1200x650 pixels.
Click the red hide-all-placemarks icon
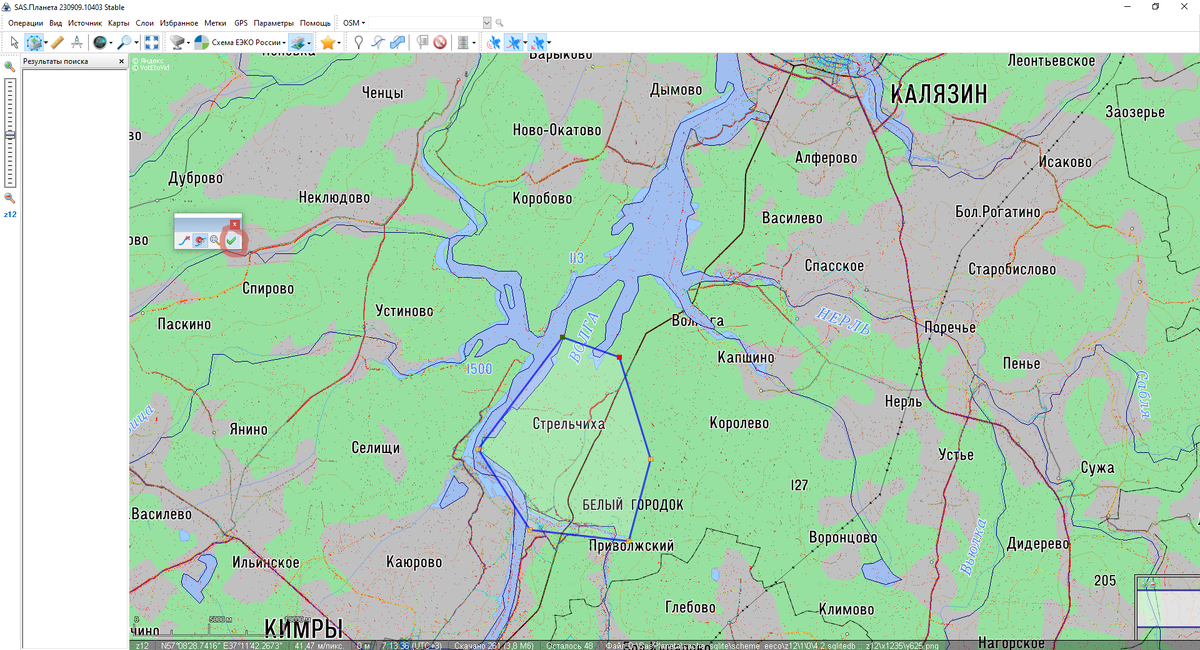click(439, 42)
